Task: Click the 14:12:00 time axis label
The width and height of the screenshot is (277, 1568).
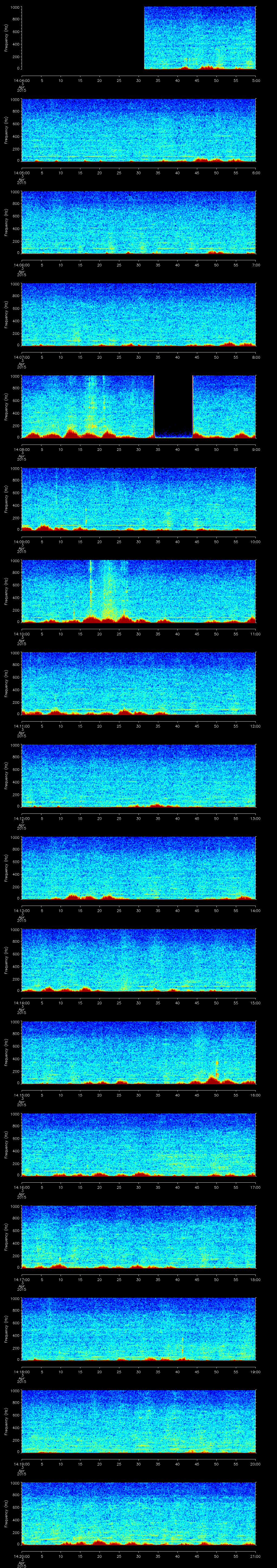Action: [21, 818]
